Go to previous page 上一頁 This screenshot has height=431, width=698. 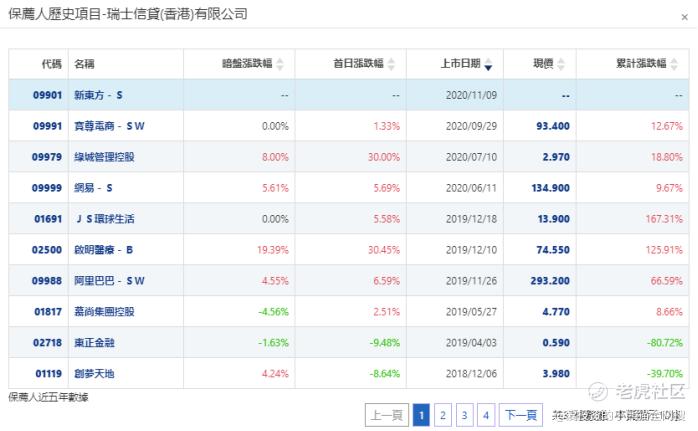click(x=387, y=415)
